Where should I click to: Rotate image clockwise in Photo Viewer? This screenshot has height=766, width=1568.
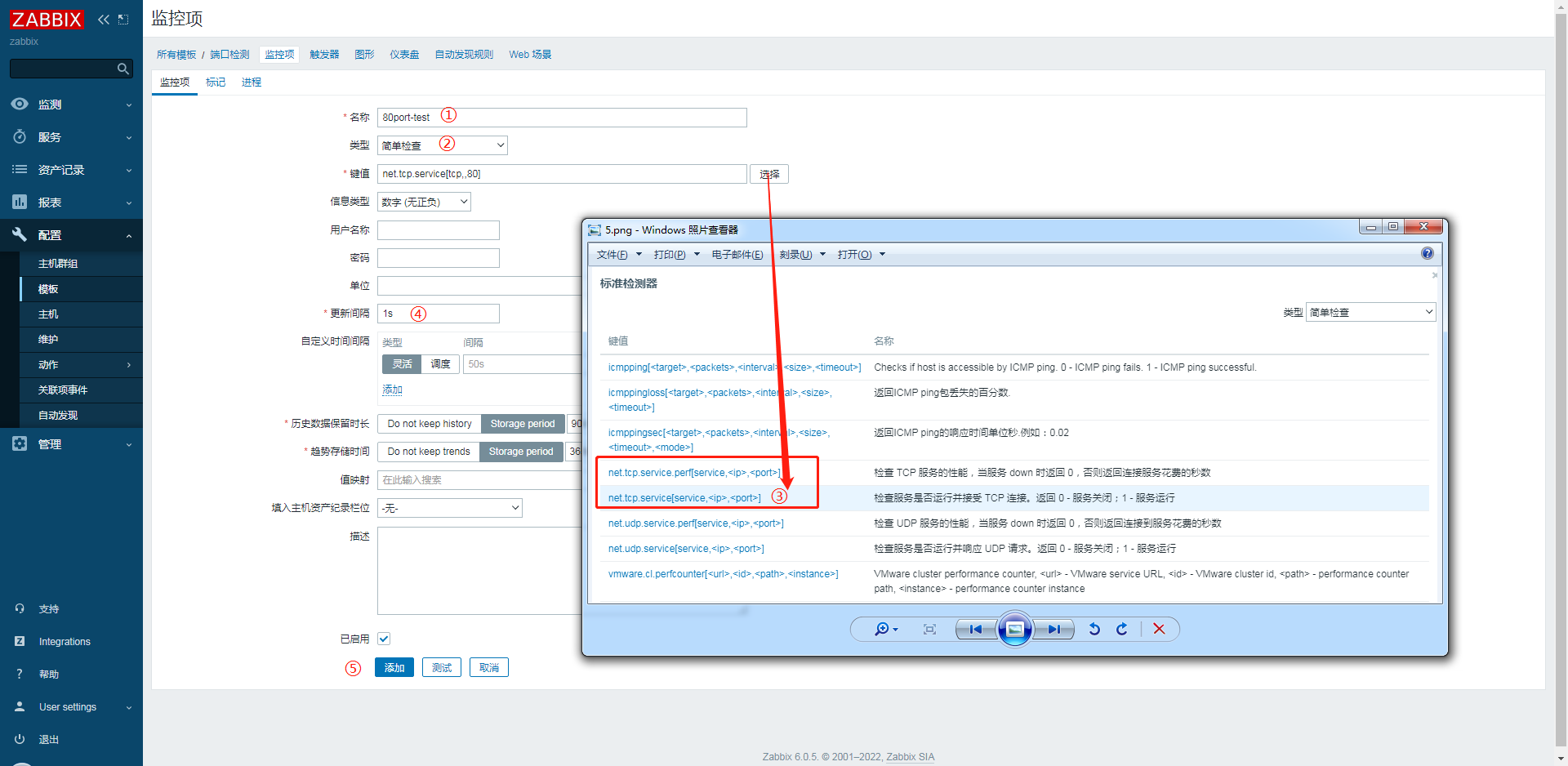[1122, 629]
